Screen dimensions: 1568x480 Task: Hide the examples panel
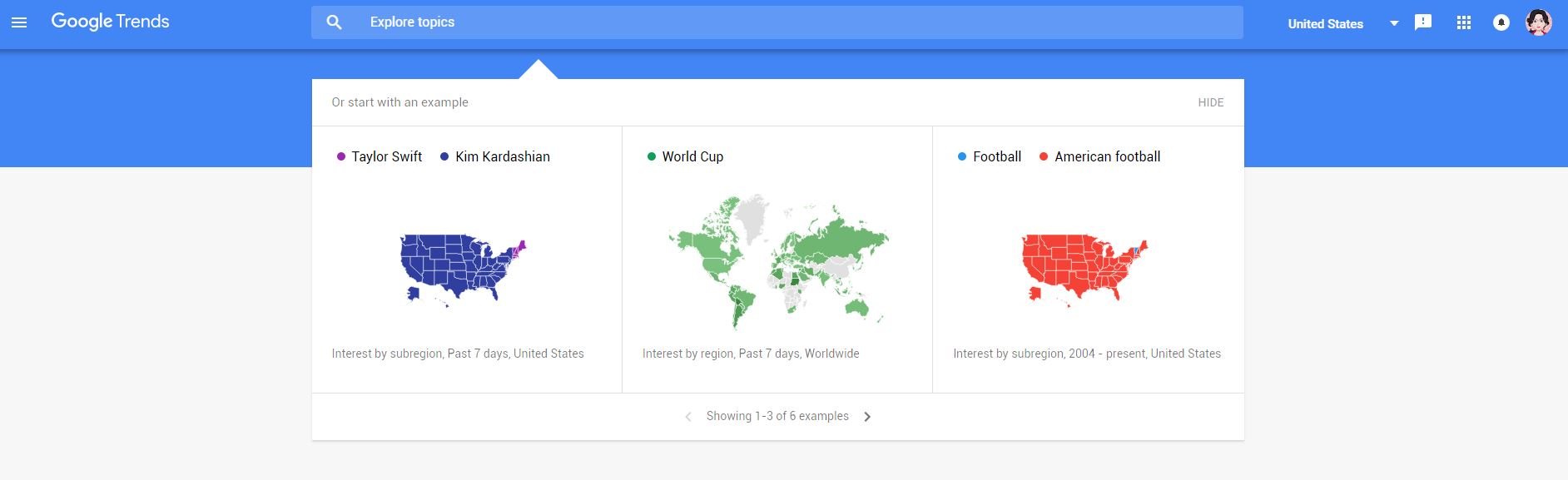coord(1211,102)
